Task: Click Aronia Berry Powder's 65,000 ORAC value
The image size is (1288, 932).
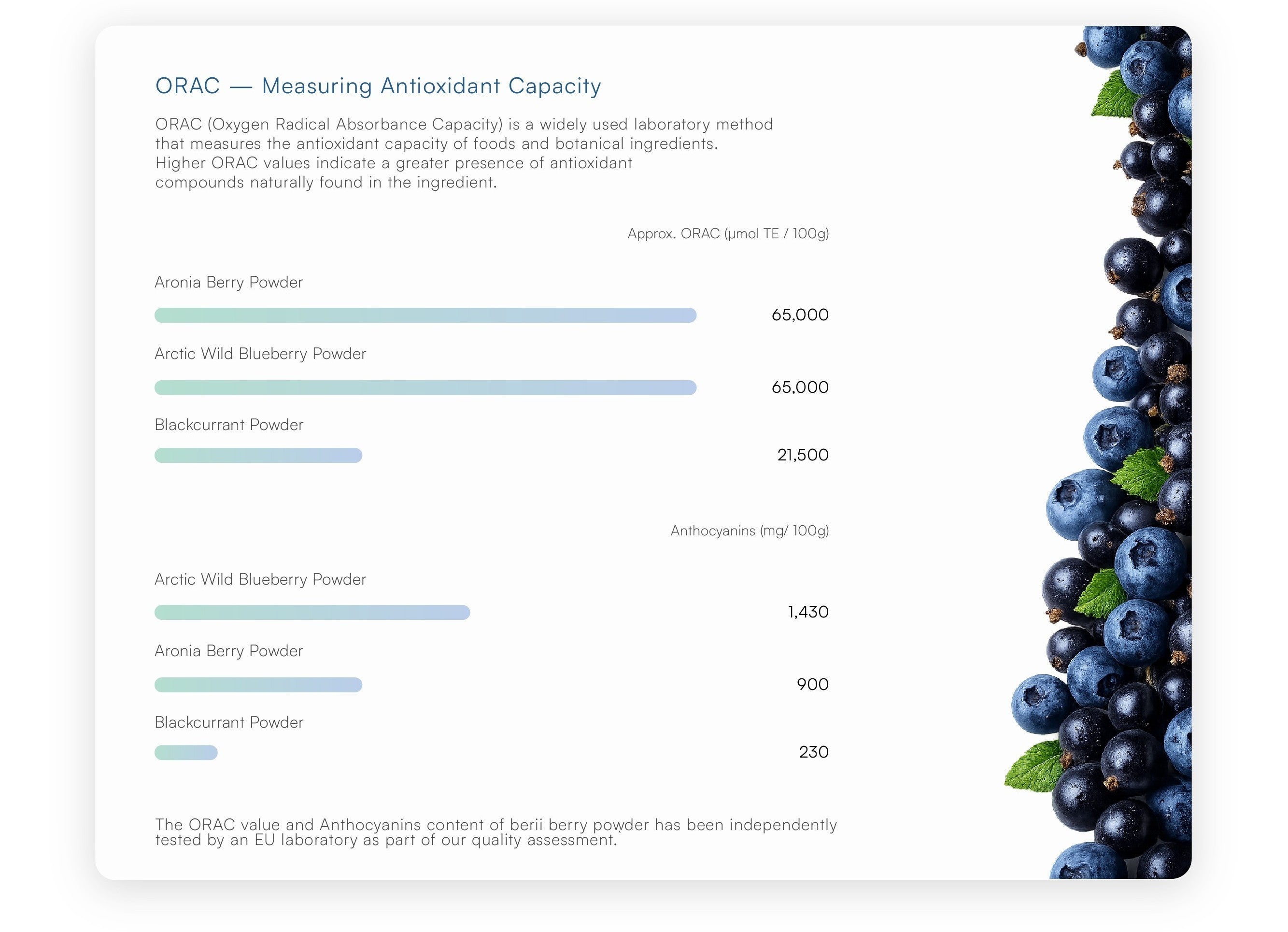Action: coord(799,315)
